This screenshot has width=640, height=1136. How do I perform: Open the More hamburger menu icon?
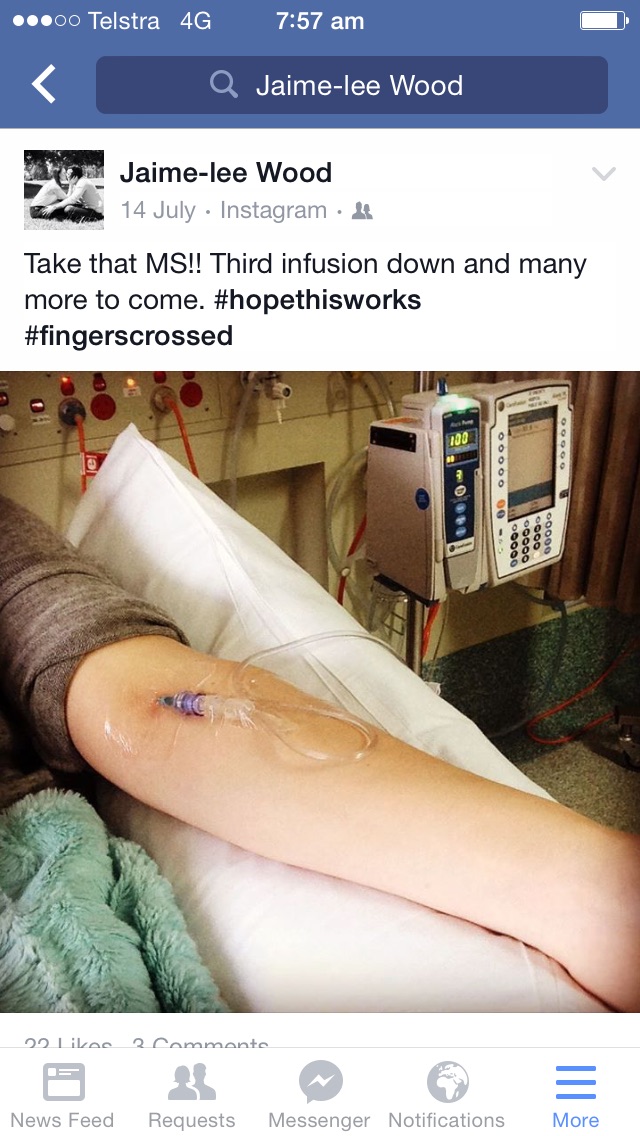pos(575,1082)
